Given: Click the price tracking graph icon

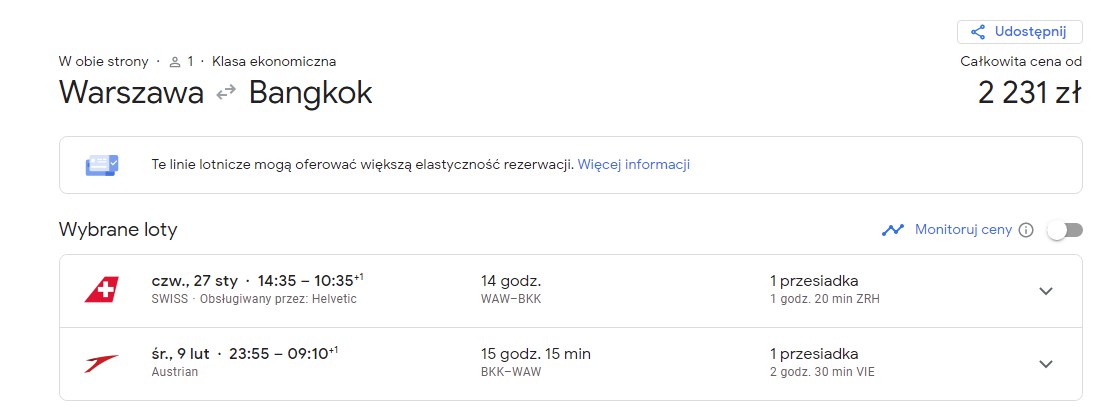Looking at the screenshot, I should tap(893, 230).
